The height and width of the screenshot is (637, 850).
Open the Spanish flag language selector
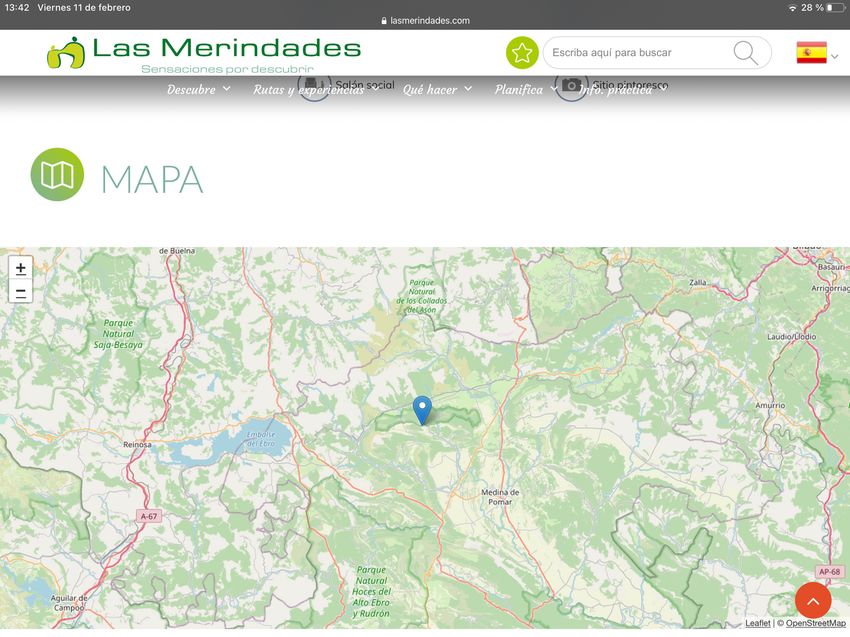817,53
